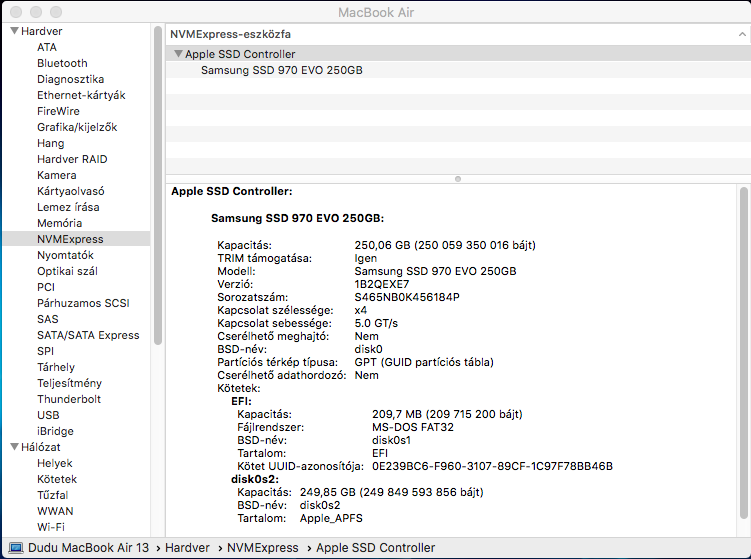The height and width of the screenshot is (559, 751).
Task: Open Helyek under Hálózat
Action: pos(55,463)
